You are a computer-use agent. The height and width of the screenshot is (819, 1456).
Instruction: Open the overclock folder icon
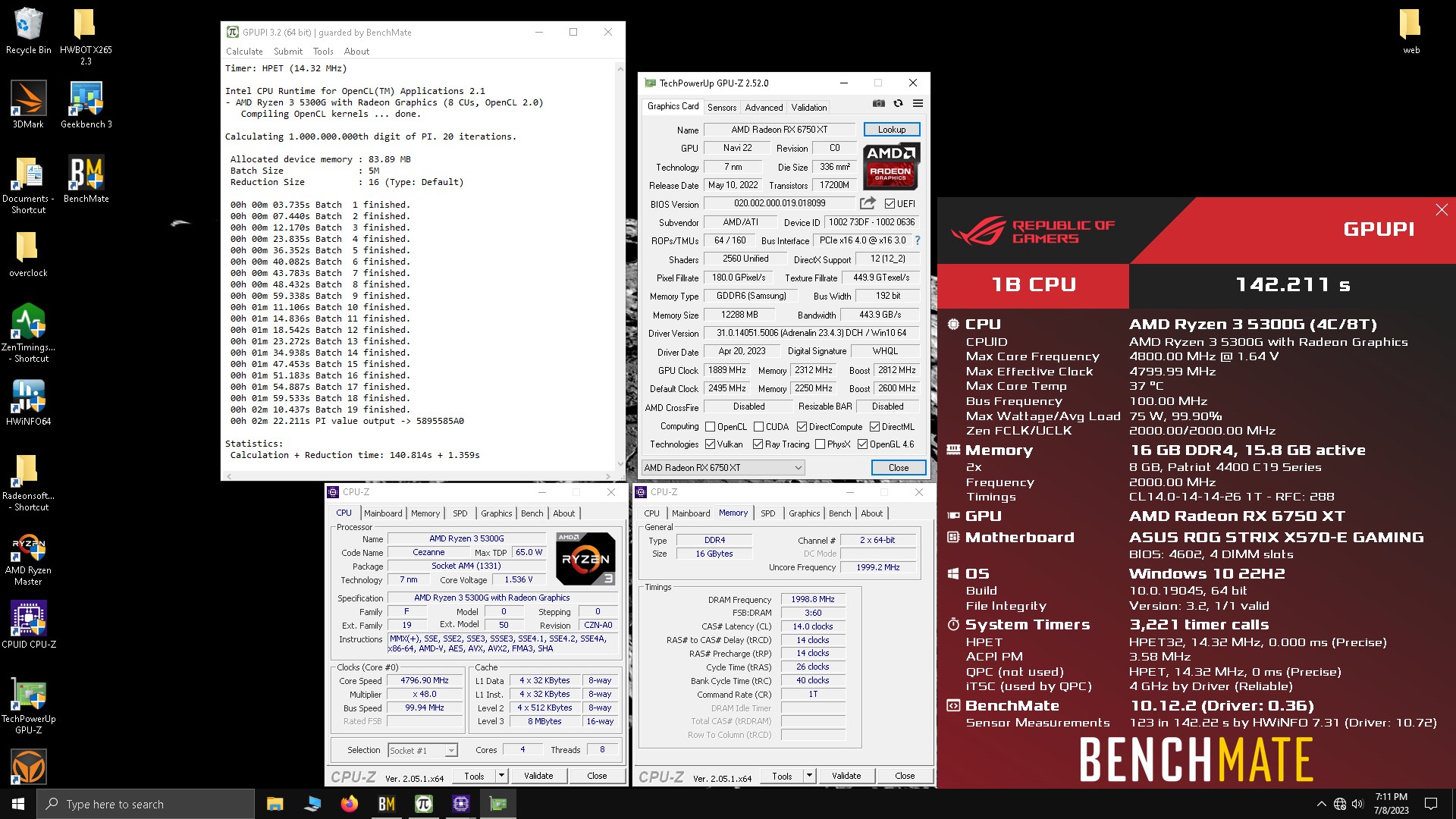pyautogui.click(x=28, y=254)
